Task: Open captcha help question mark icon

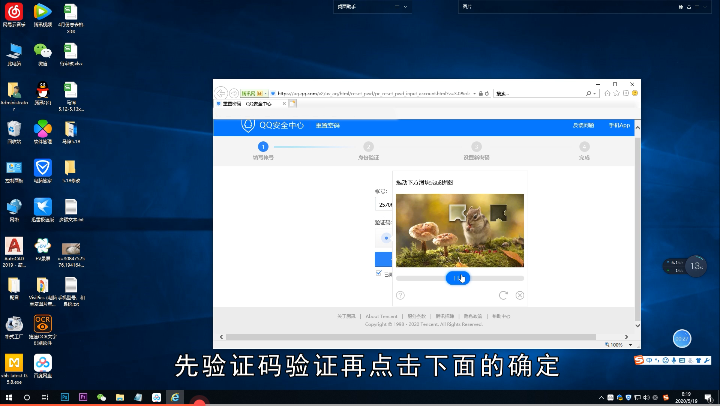Action: tap(401, 295)
